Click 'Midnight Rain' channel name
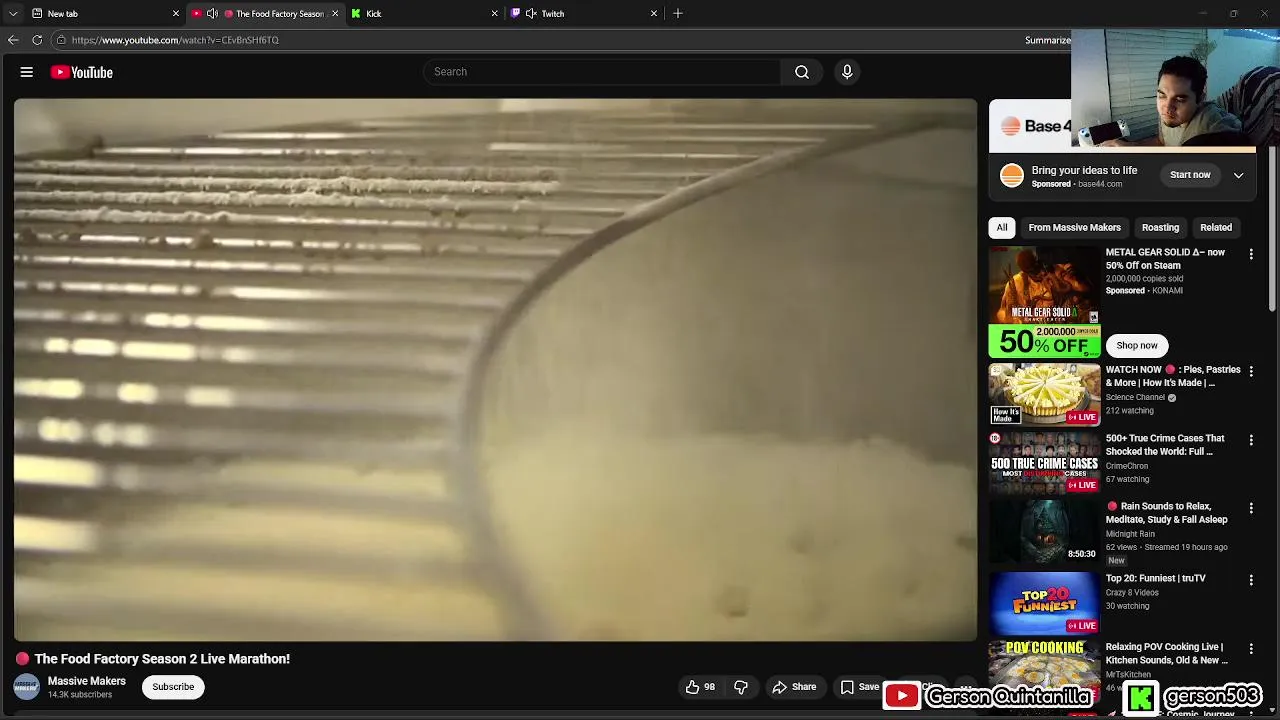The width and height of the screenshot is (1280, 720). click(x=1130, y=534)
